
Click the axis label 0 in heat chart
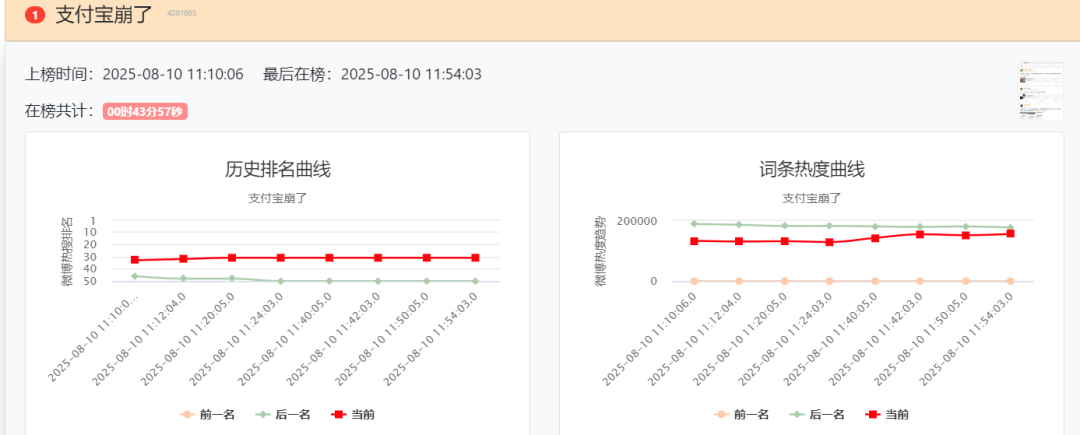(x=653, y=282)
